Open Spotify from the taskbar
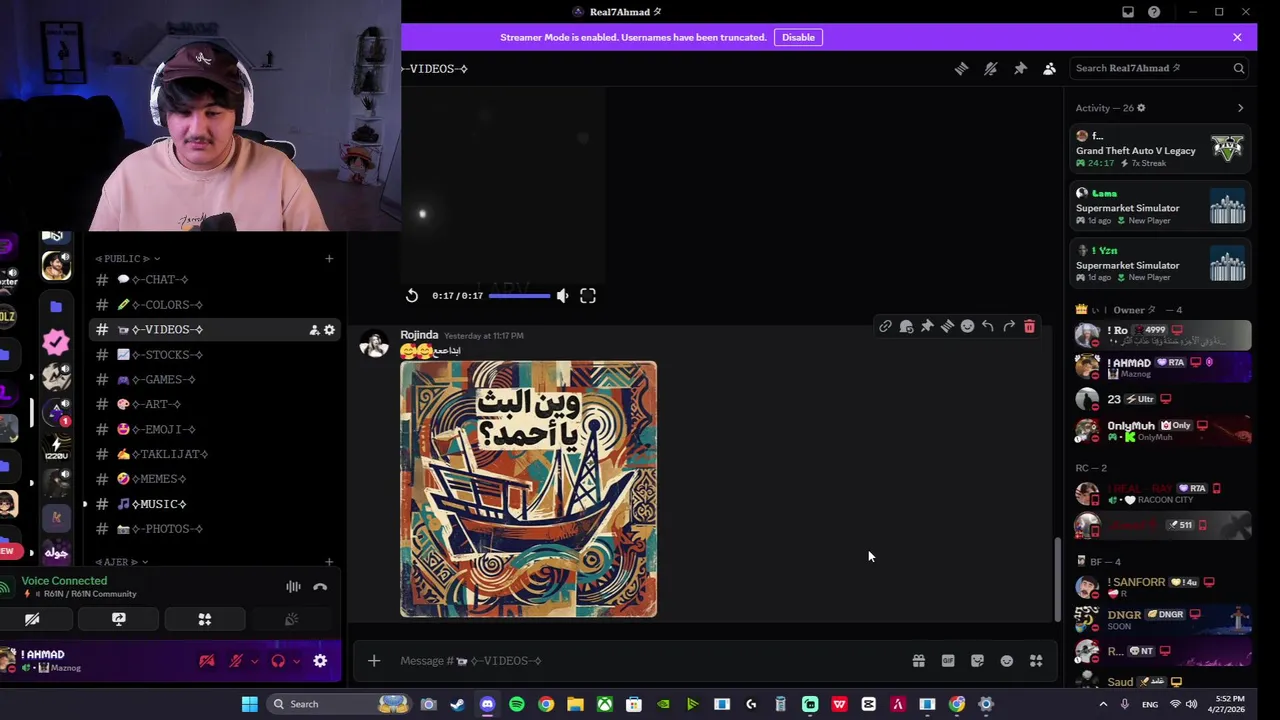The height and width of the screenshot is (720, 1280). coord(516,704)
